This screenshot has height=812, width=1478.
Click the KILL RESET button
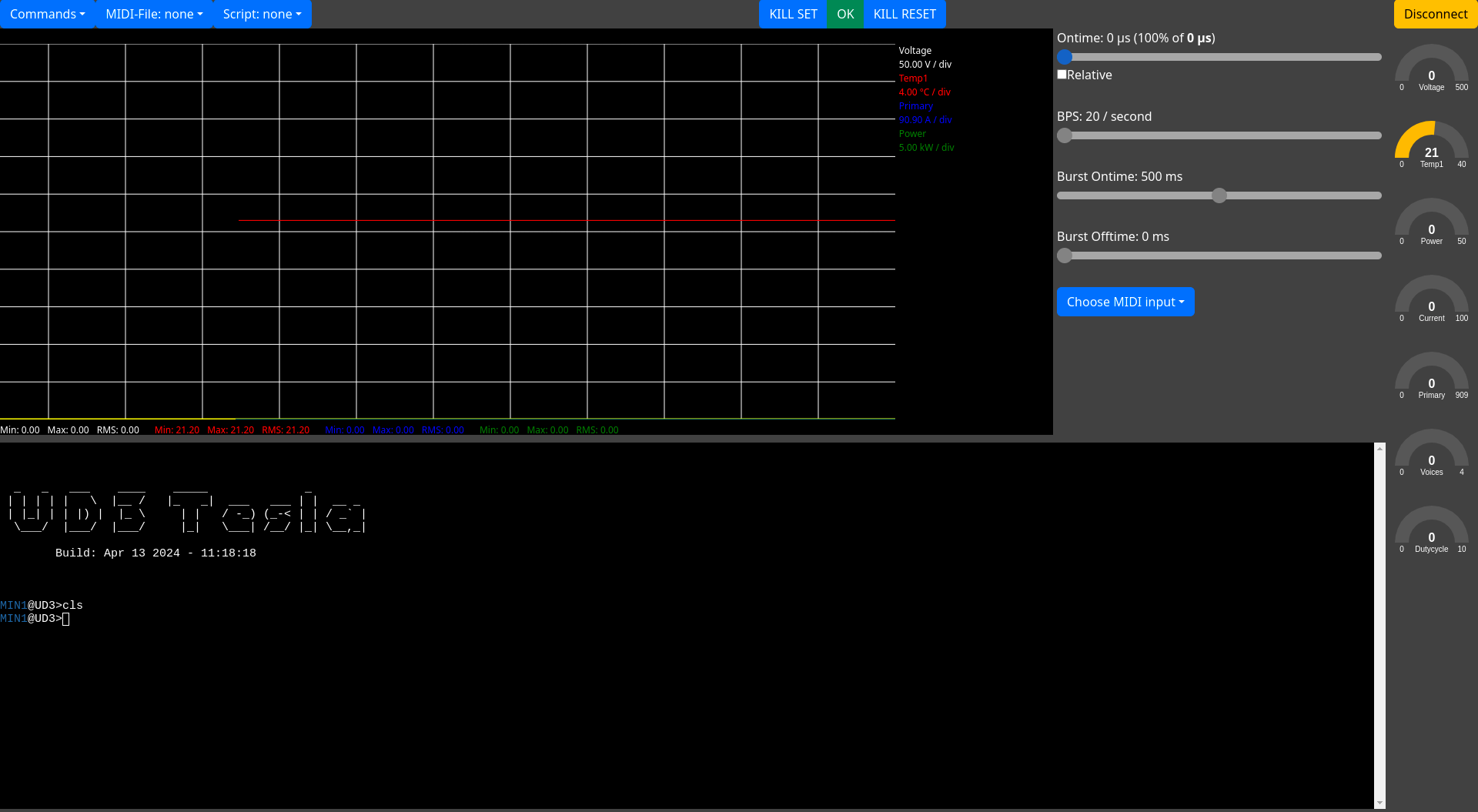905,14
